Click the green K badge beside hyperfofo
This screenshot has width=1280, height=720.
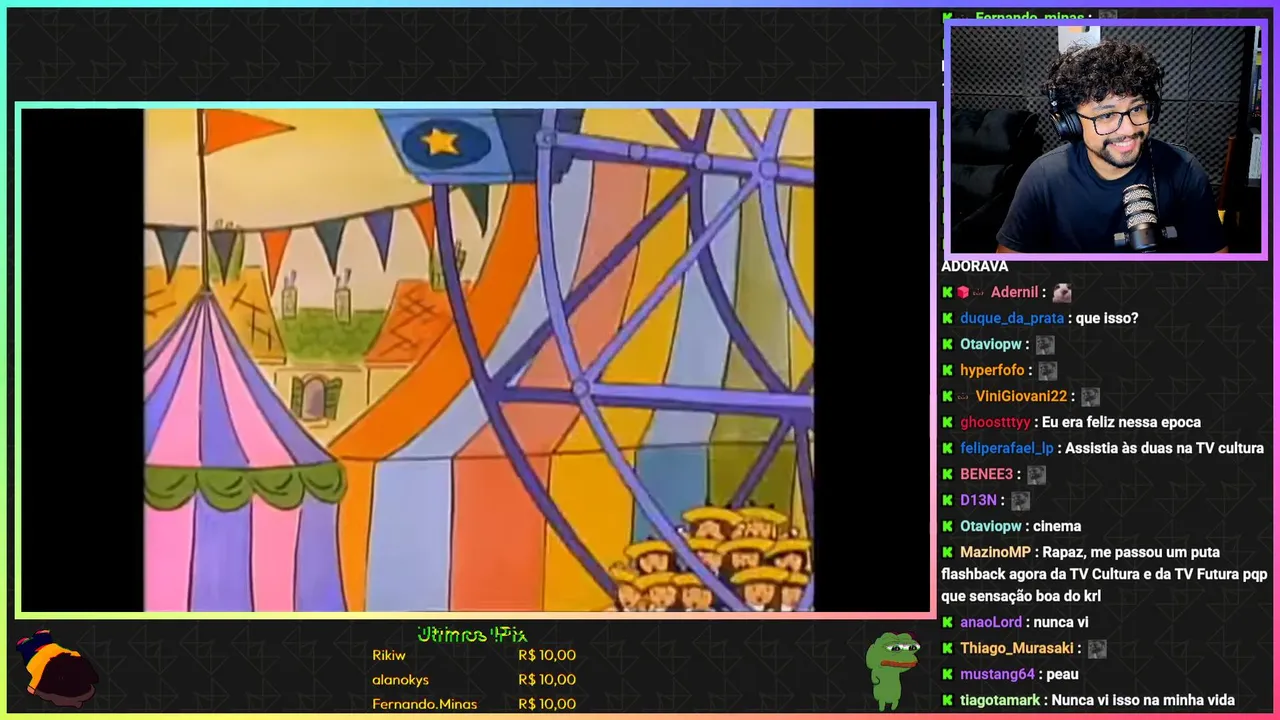click(x=947, y=370)
